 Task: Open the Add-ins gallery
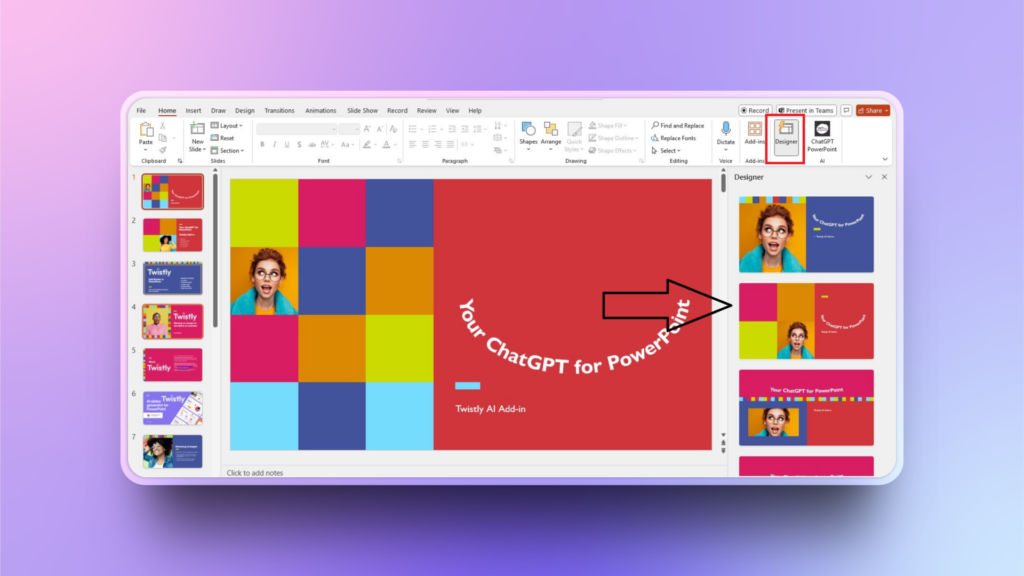pos(754,133)
